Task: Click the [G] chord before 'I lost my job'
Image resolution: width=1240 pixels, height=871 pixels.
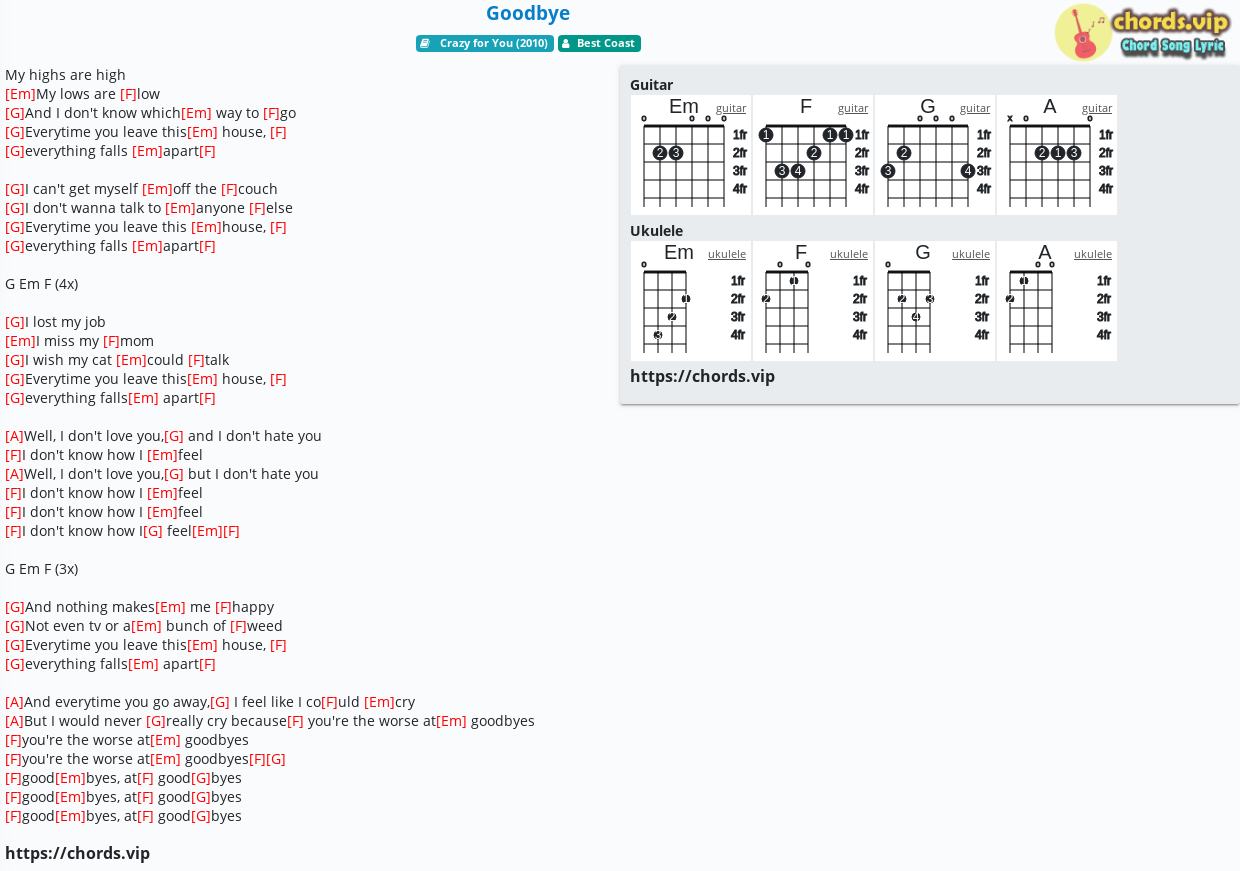Action: (x=15, y=322)
